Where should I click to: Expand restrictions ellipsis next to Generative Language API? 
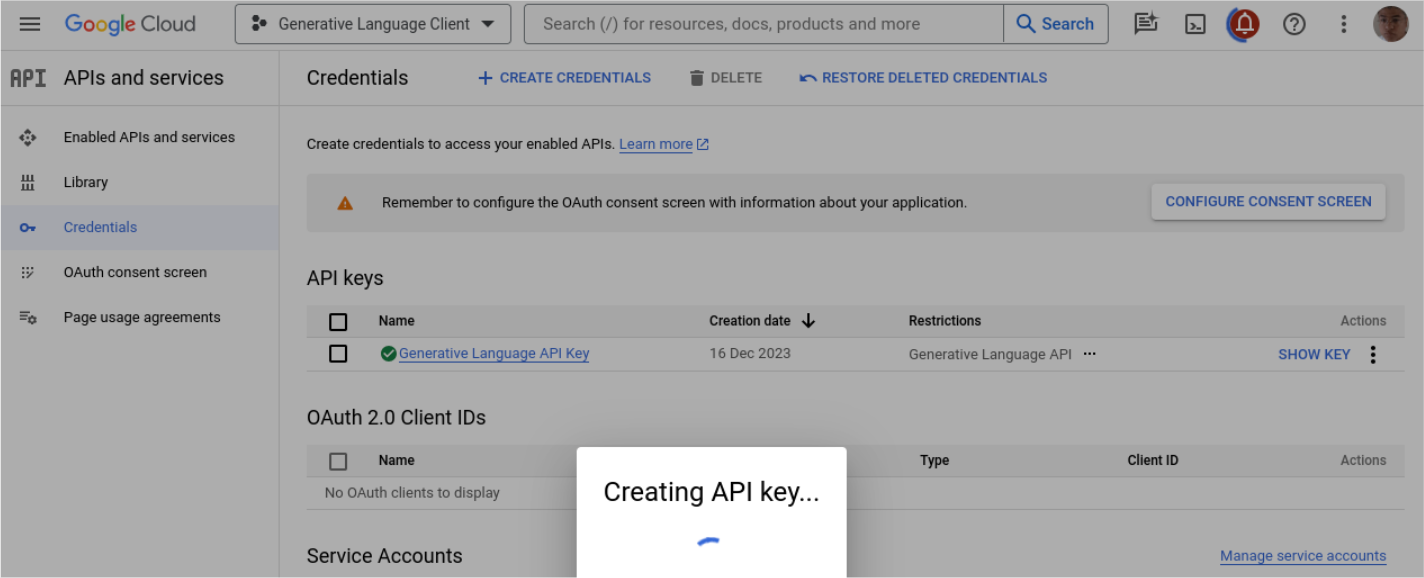(1089, 354)
